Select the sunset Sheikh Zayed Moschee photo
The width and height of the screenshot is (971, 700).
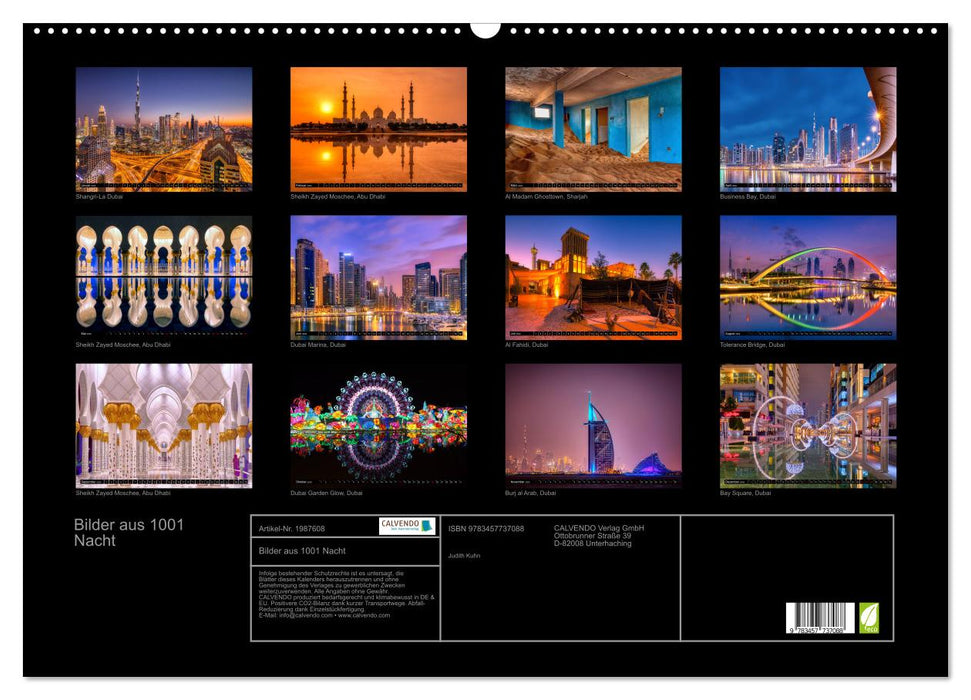tap(378, 128)
